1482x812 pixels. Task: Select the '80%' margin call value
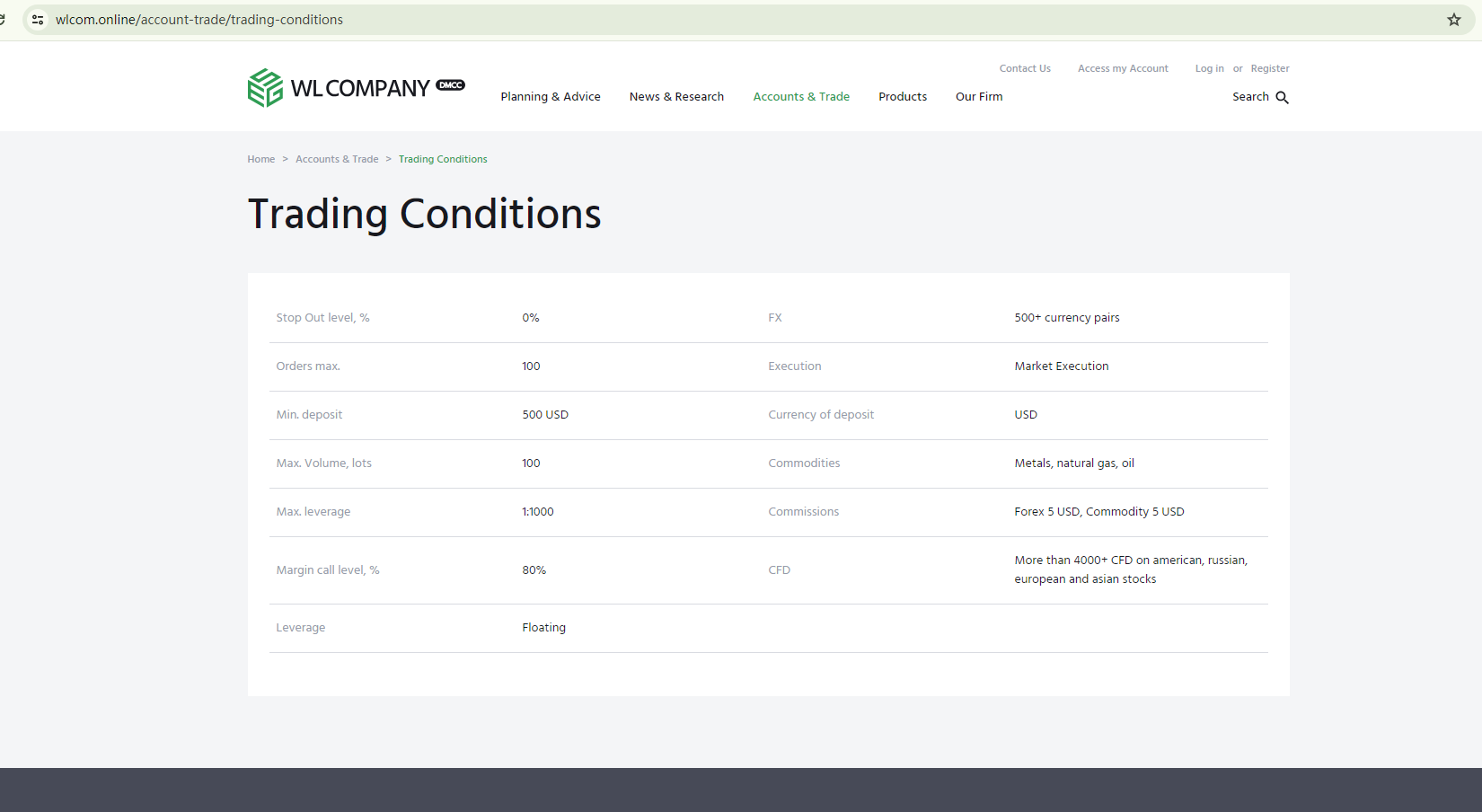pyautogui.click(x=534, y=570)
